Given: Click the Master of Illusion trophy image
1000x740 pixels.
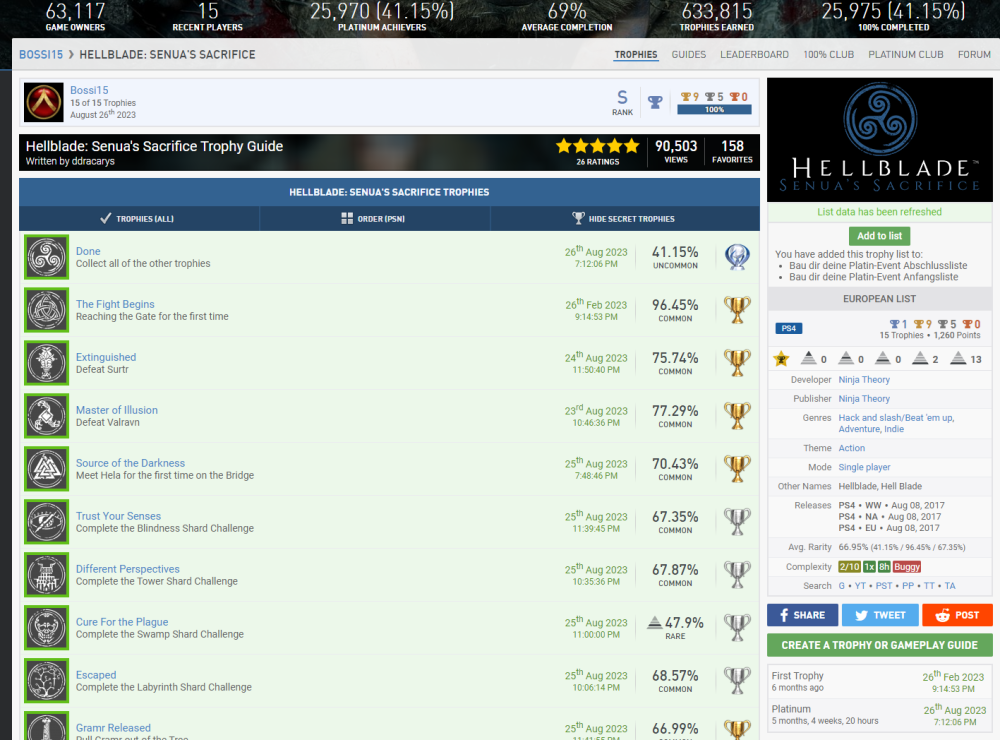Looking at the screenshot, I should [x=46, y=416].
